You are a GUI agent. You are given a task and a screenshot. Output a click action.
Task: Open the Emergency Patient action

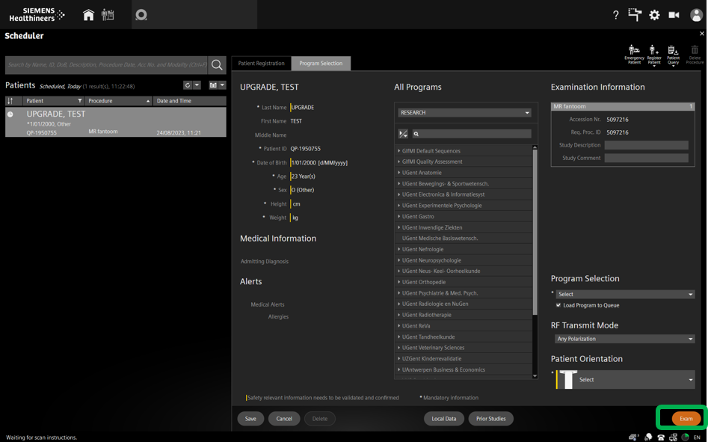(x=633, y=53)
